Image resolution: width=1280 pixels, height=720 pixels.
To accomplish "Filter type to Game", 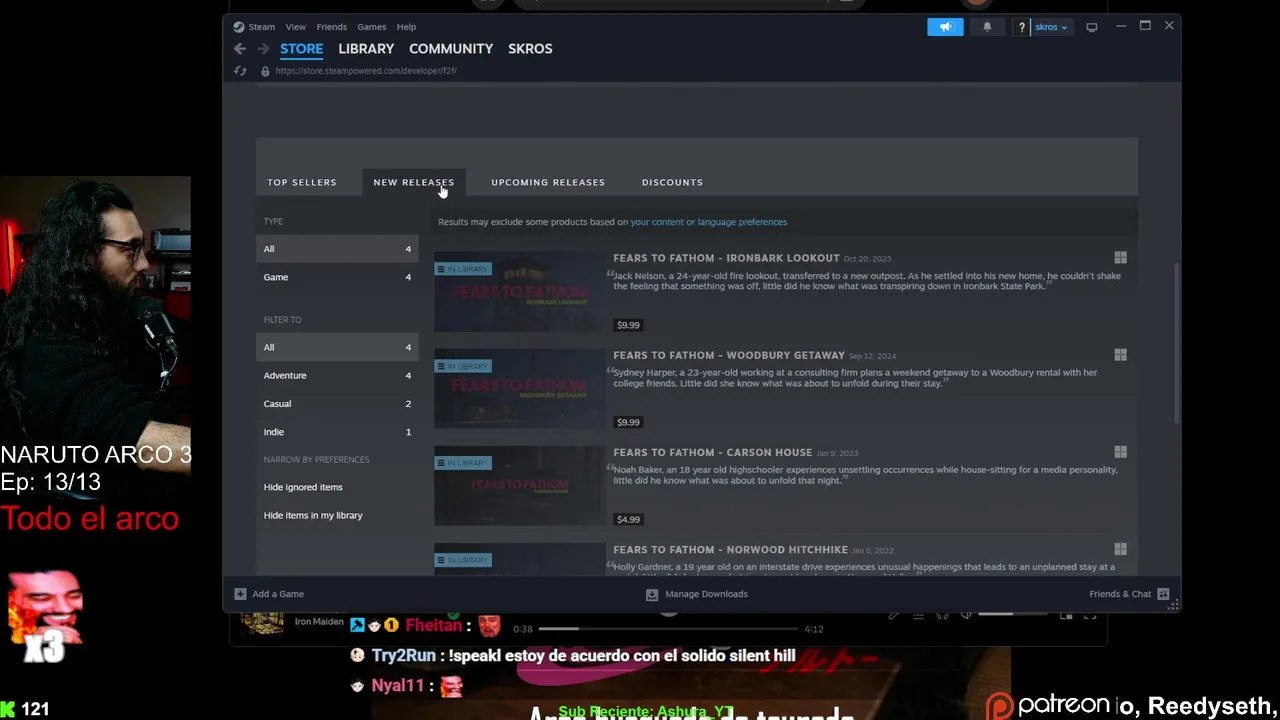I will tap(337, 277).
